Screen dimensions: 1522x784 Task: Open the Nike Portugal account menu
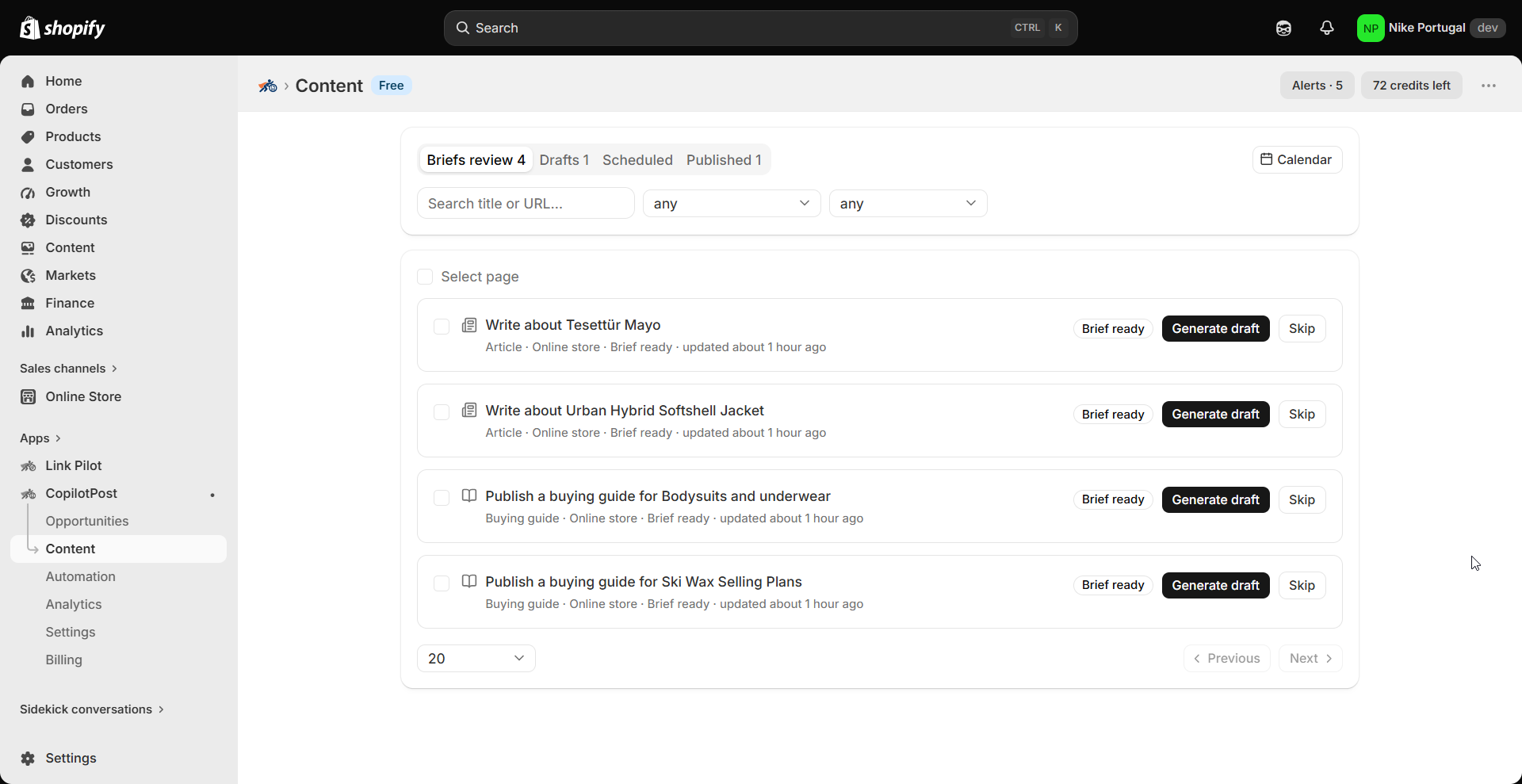(1430, 28)
